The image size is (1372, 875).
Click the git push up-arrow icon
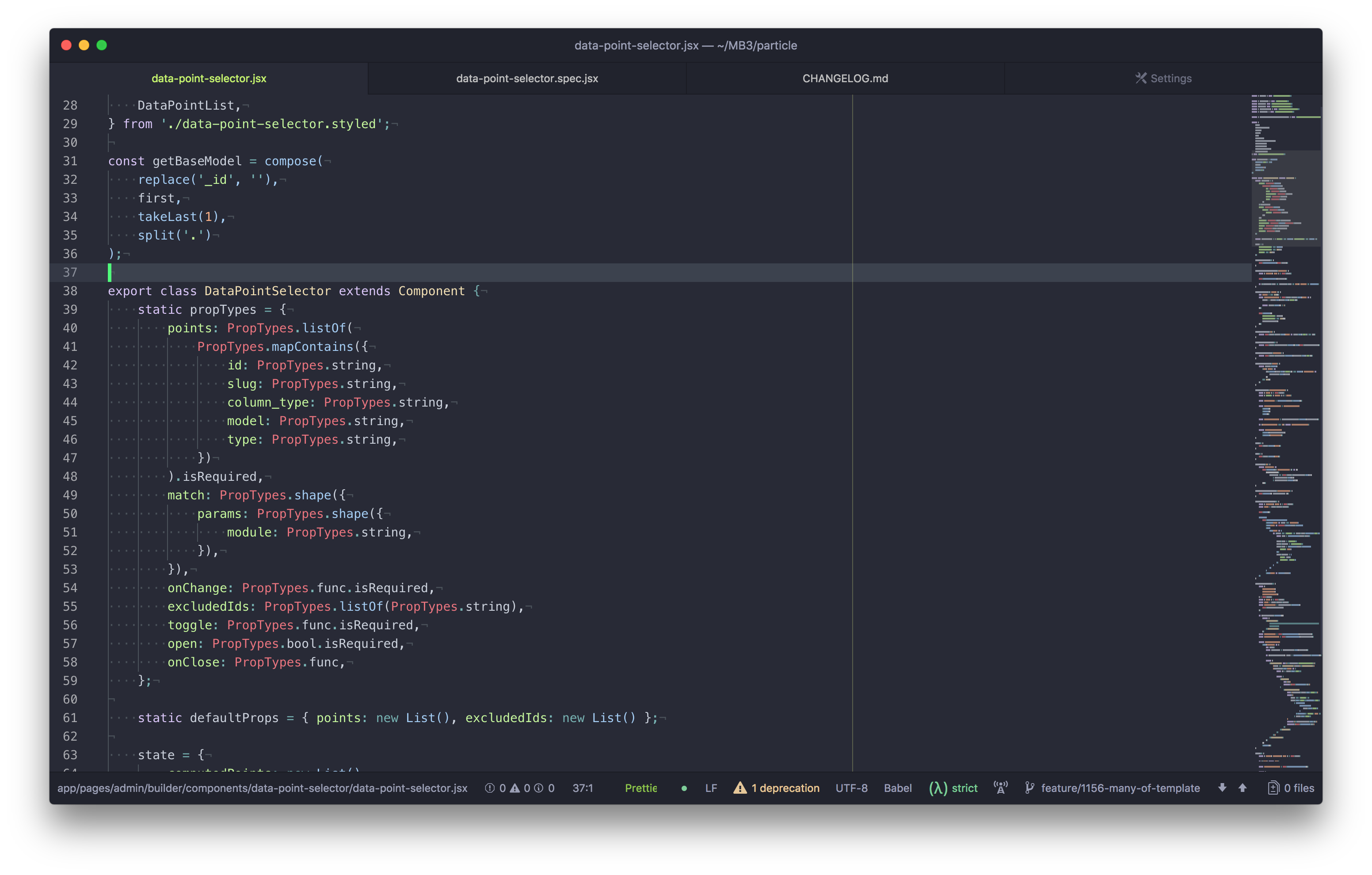pyautogui.click(x=1242, y=788)
